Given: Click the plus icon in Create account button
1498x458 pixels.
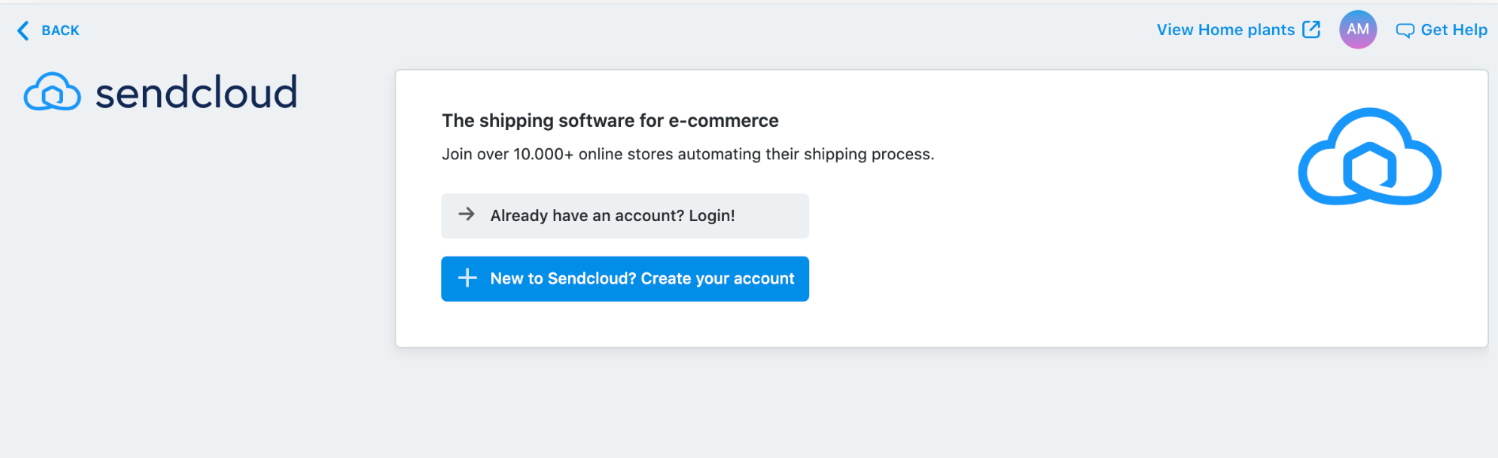Looking at the screenshot, I should [x=466, y=278].
